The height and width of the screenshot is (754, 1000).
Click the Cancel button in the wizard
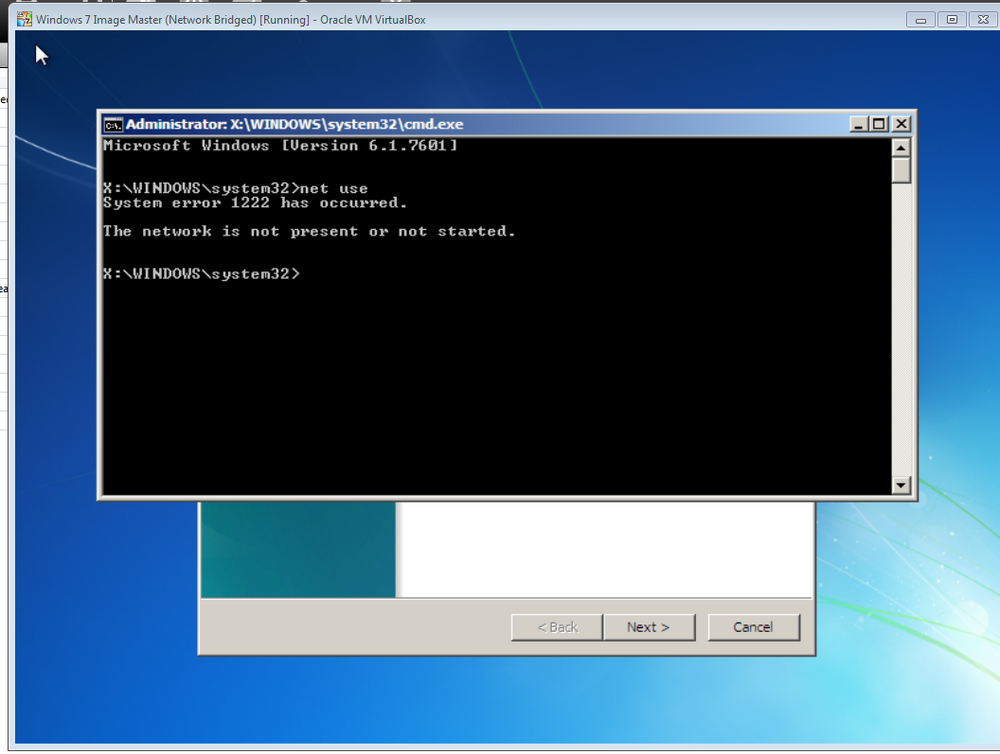pyautogui.click(x=753, y=627)
